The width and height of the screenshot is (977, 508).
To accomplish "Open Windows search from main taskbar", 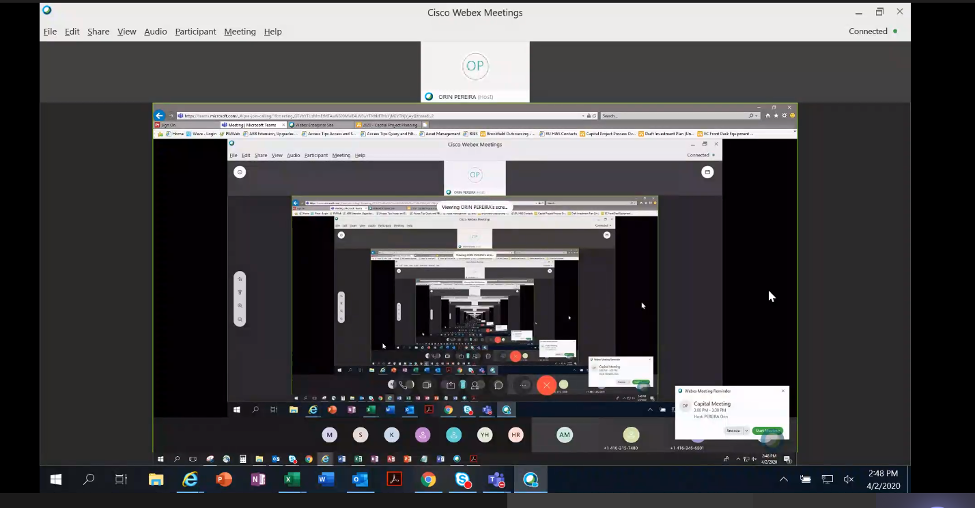I will (x=88, y=479).
